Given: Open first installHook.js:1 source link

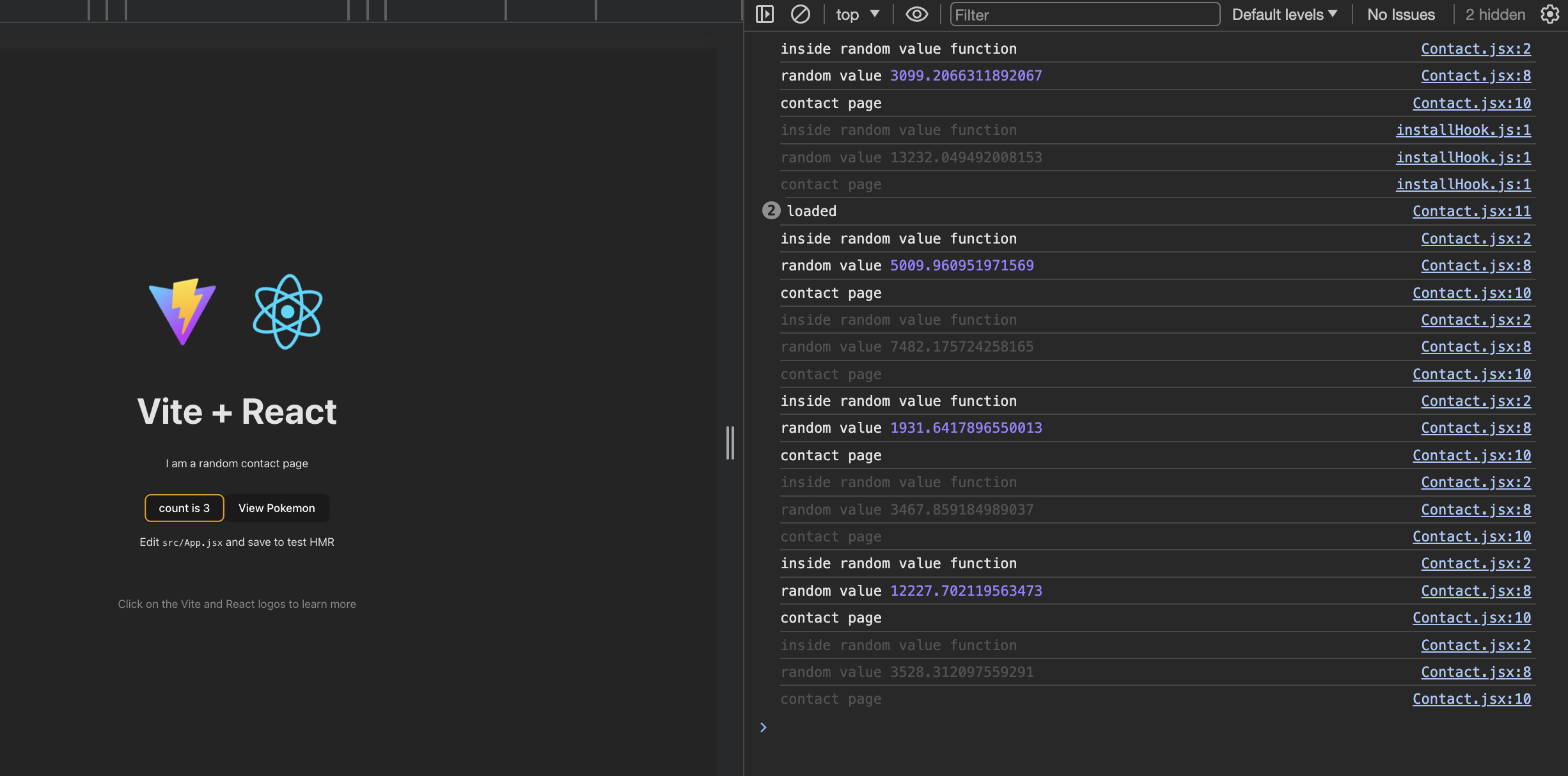Looking at the screenshot, I should 1463,130.
